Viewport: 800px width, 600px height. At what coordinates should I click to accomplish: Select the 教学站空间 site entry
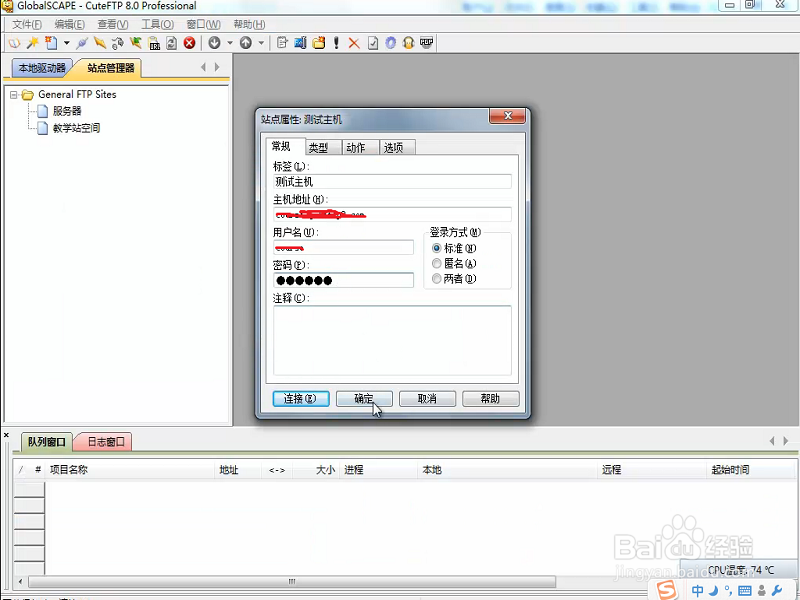[77, 128]
